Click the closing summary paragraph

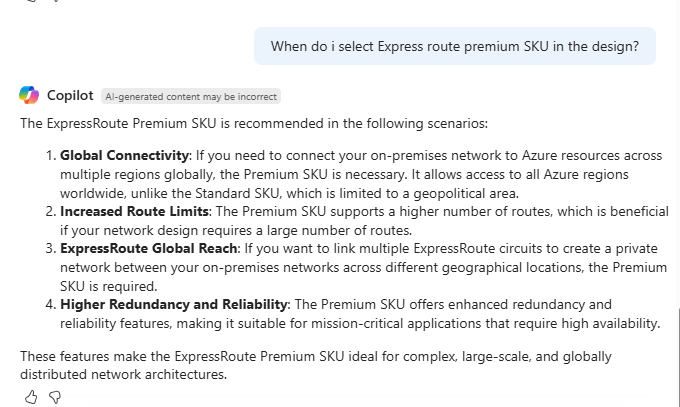point(315,365)
